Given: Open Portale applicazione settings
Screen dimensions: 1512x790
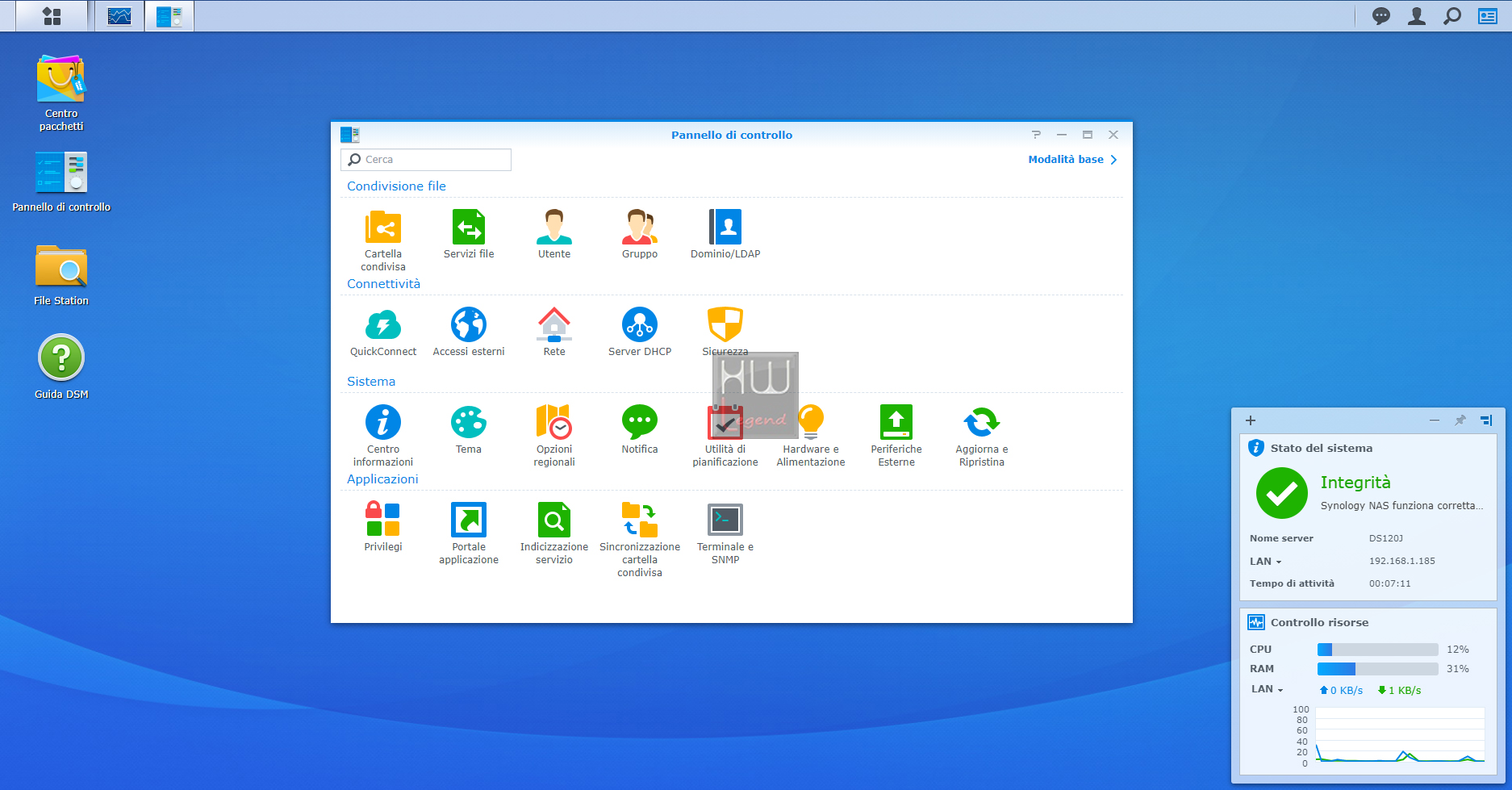Looking at the screenshot, I should tap(469, 520).
